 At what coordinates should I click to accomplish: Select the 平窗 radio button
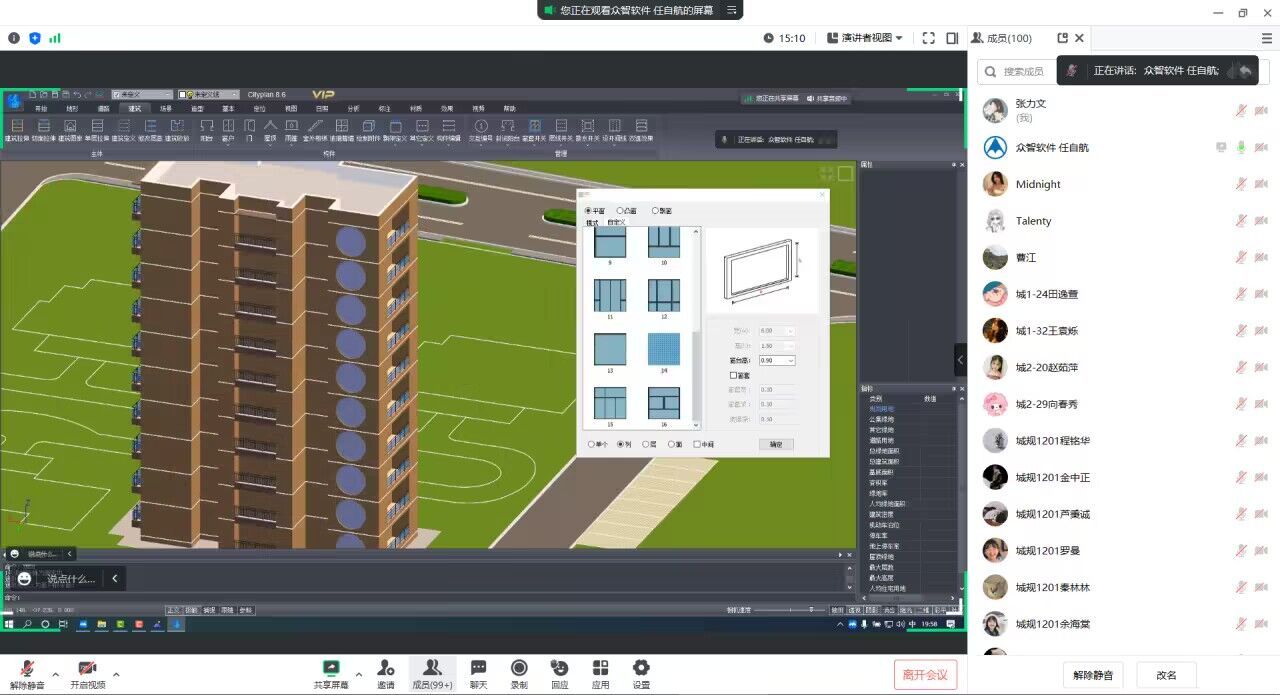(x=588, y=211)
